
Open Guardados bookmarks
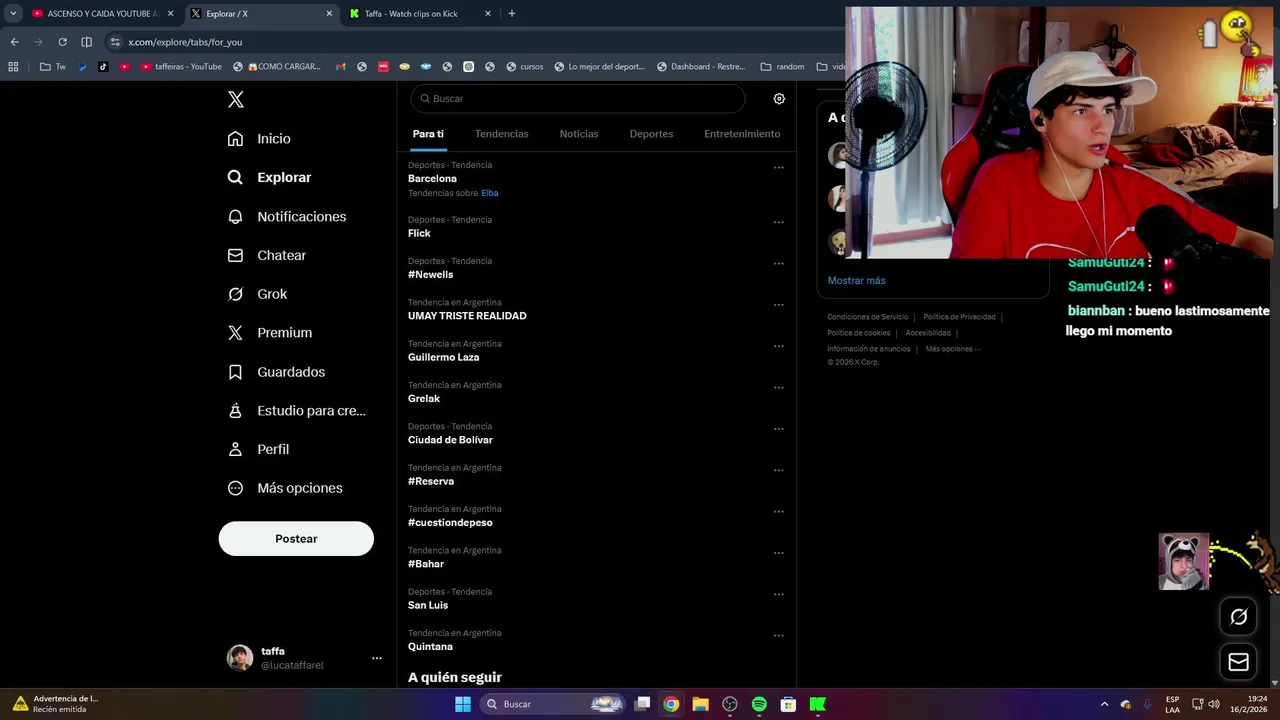coord(276,372)
